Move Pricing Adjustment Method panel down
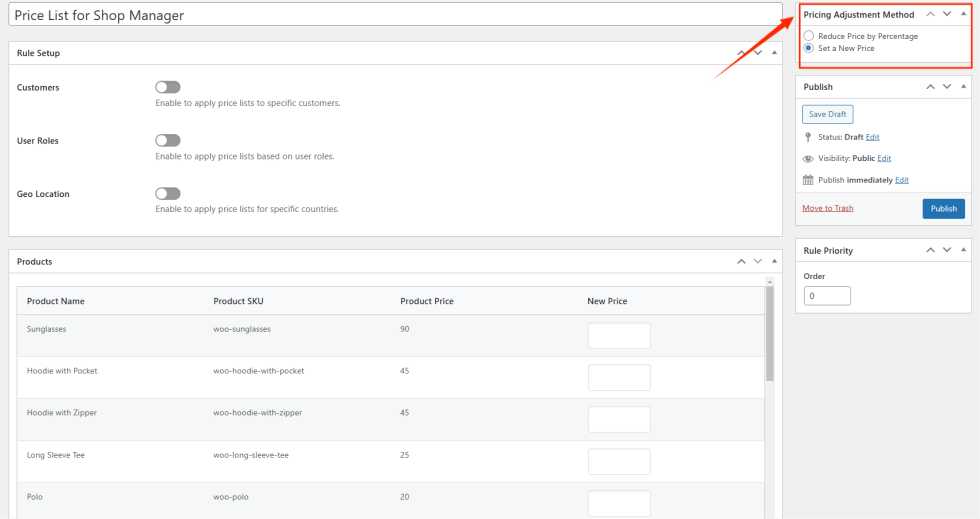Viewport: 980px width, 519px height. point(946,14)
